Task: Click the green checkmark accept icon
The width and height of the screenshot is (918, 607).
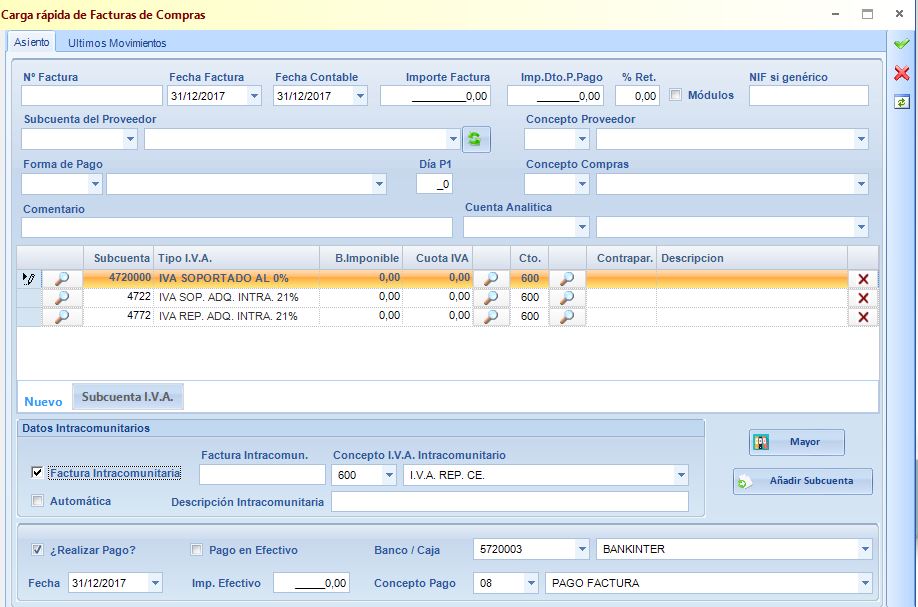Action: 902,44
